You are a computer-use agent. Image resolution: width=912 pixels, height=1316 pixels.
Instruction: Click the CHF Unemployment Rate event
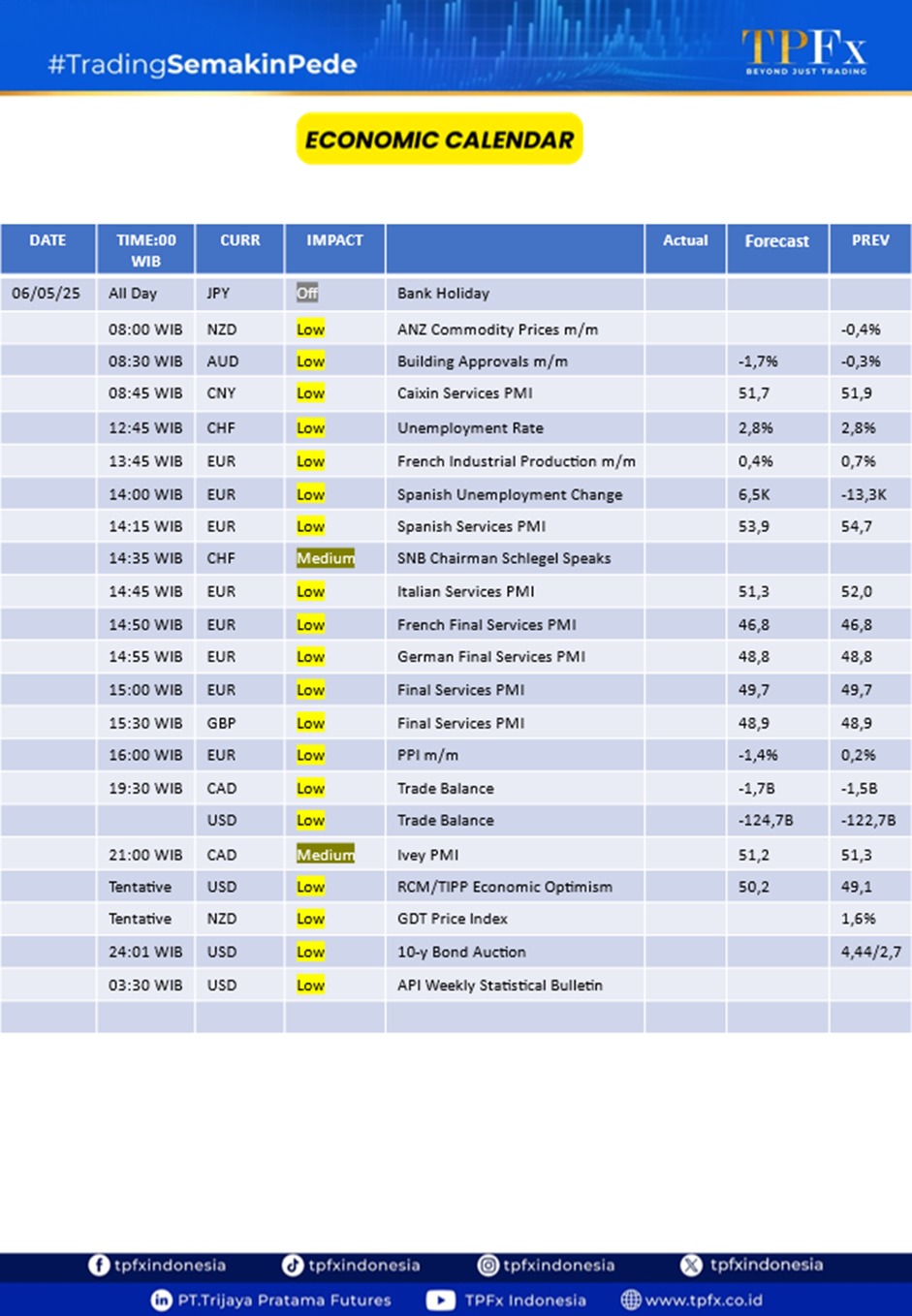(x=470, y=428)
